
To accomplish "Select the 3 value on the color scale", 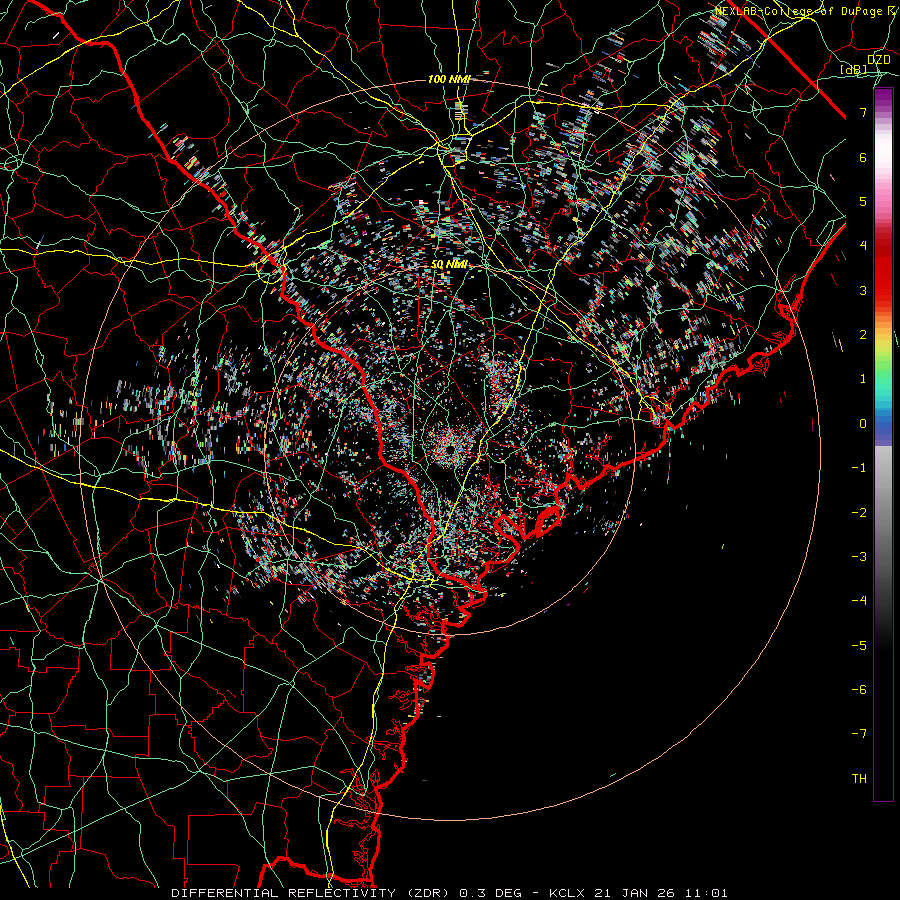I will point(863,290).
